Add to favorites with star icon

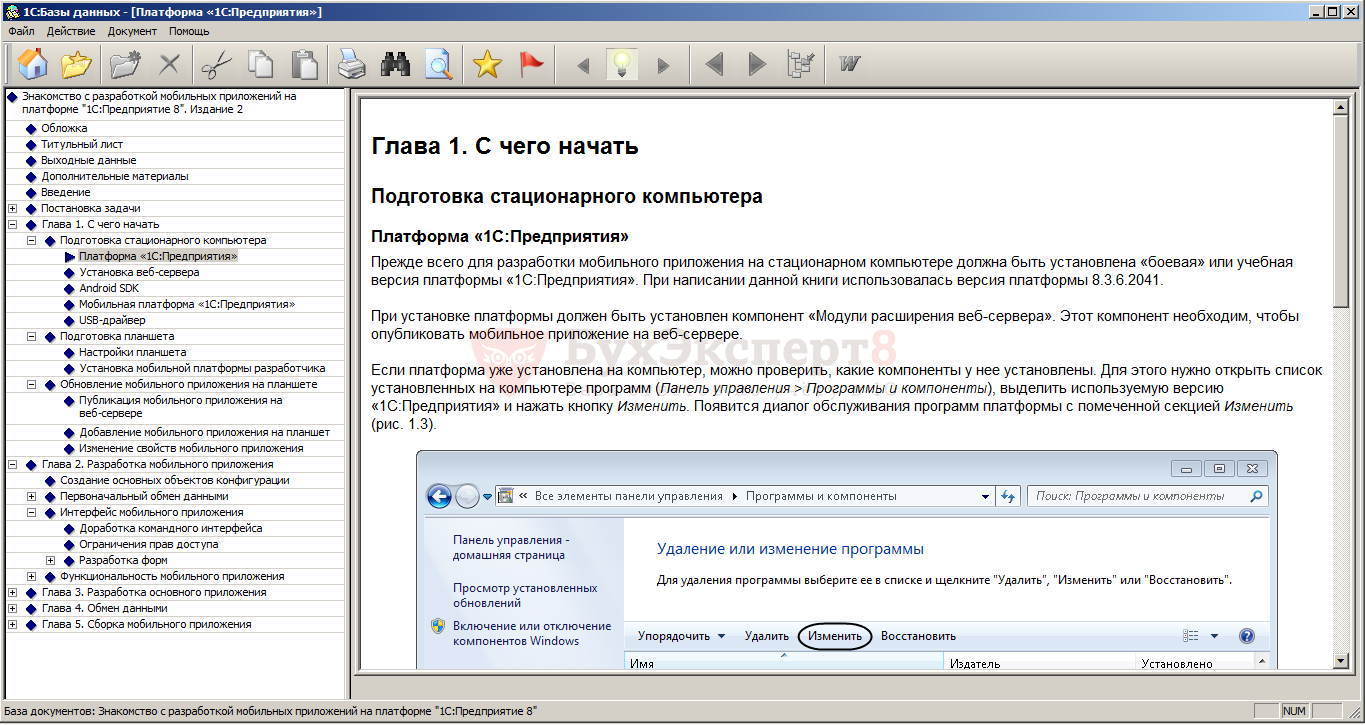pos(487,65)
